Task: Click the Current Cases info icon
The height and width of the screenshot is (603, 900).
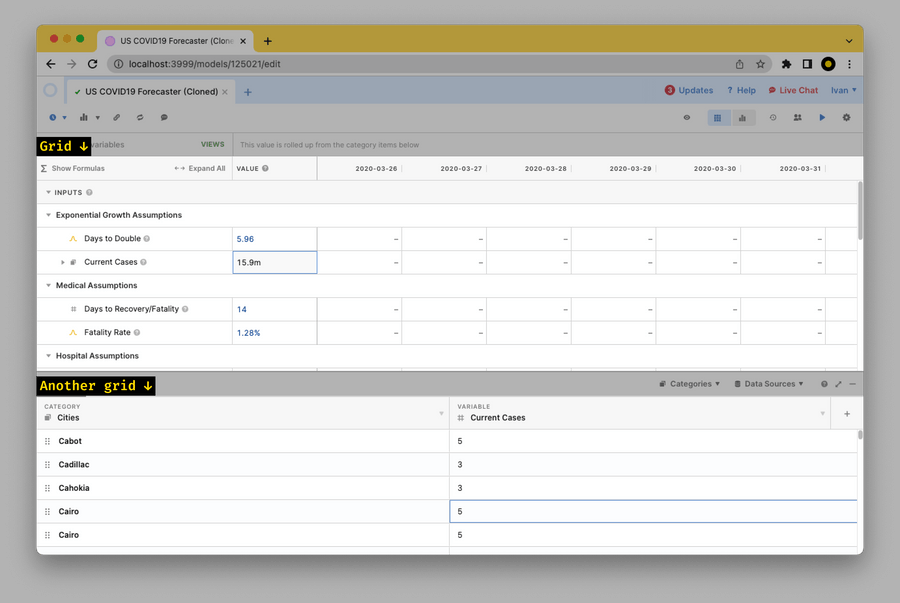Action: tap(143, 262)
